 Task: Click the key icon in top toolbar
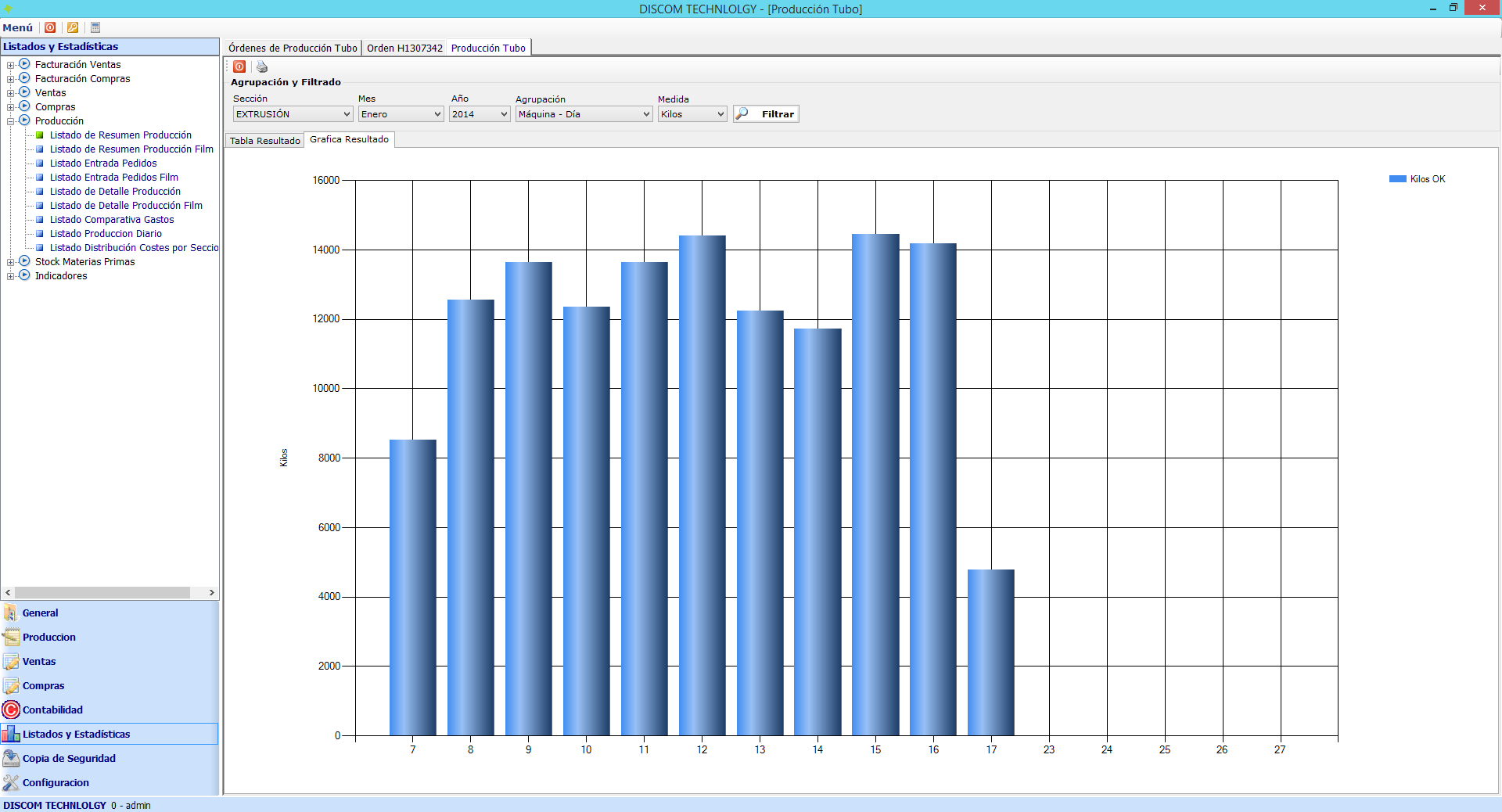(73, 27)
